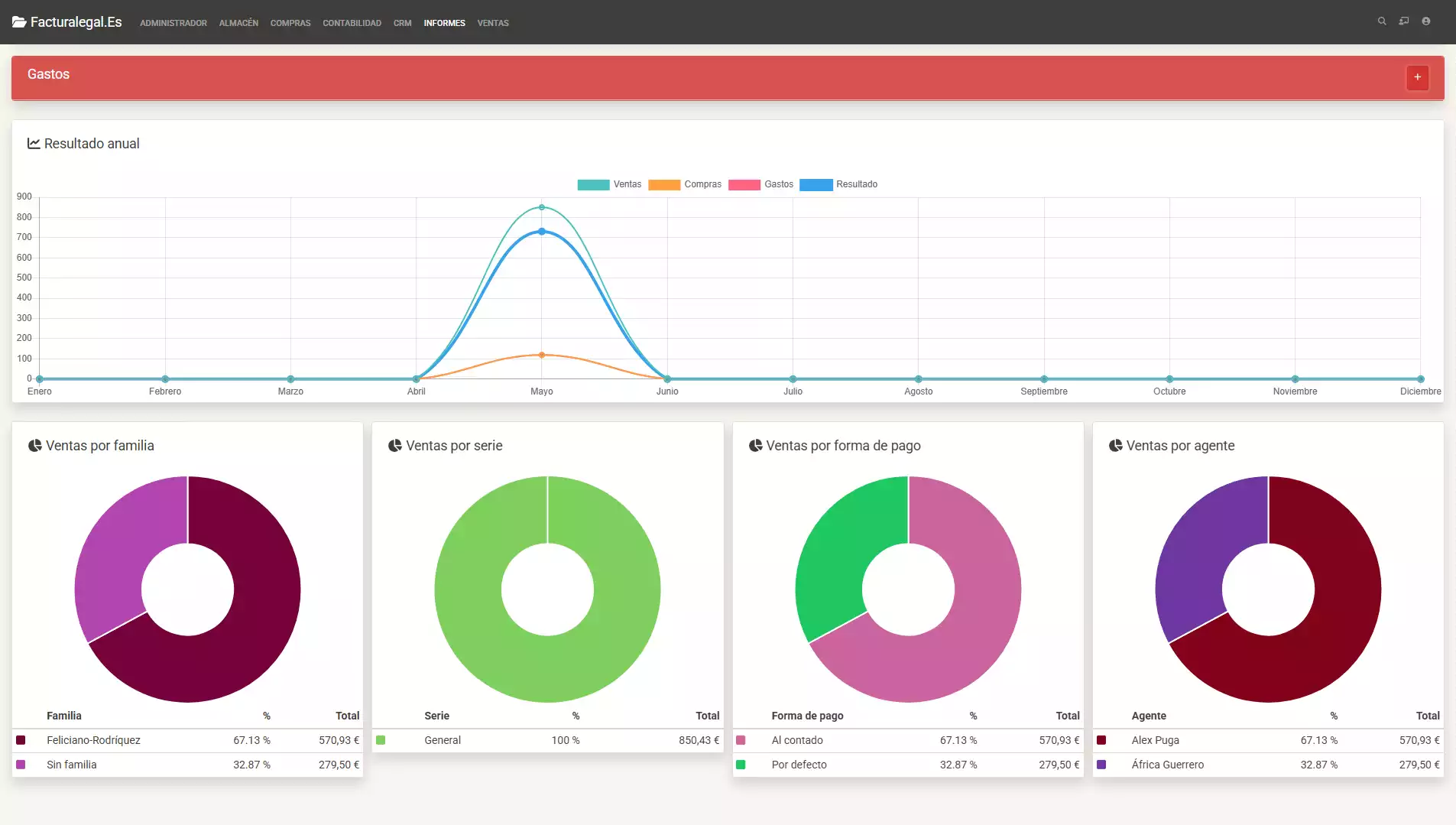Click the line chart icon beside Resultado anual
The height and width of the screenshot is (825, 1456).
[34, 144]
